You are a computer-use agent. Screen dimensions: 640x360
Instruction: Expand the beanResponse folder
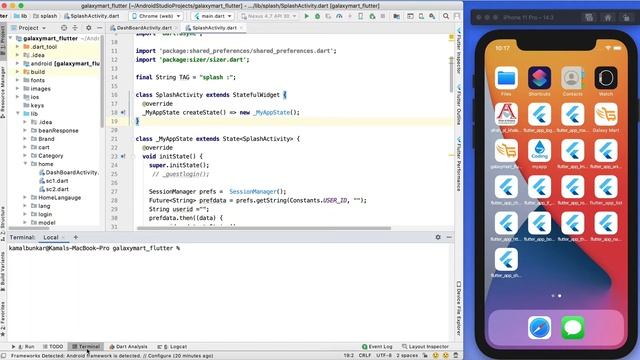coord(25,130)
